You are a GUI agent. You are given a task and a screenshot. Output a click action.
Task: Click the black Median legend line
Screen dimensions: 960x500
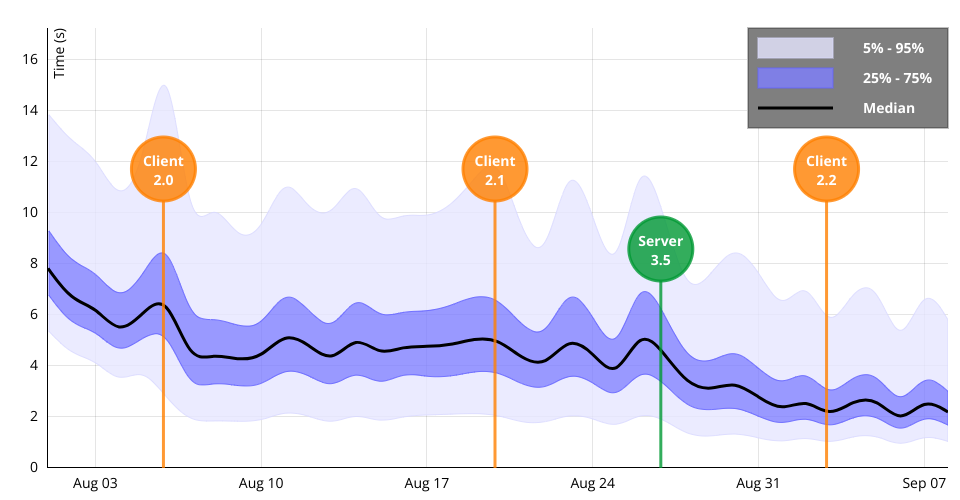795,108
